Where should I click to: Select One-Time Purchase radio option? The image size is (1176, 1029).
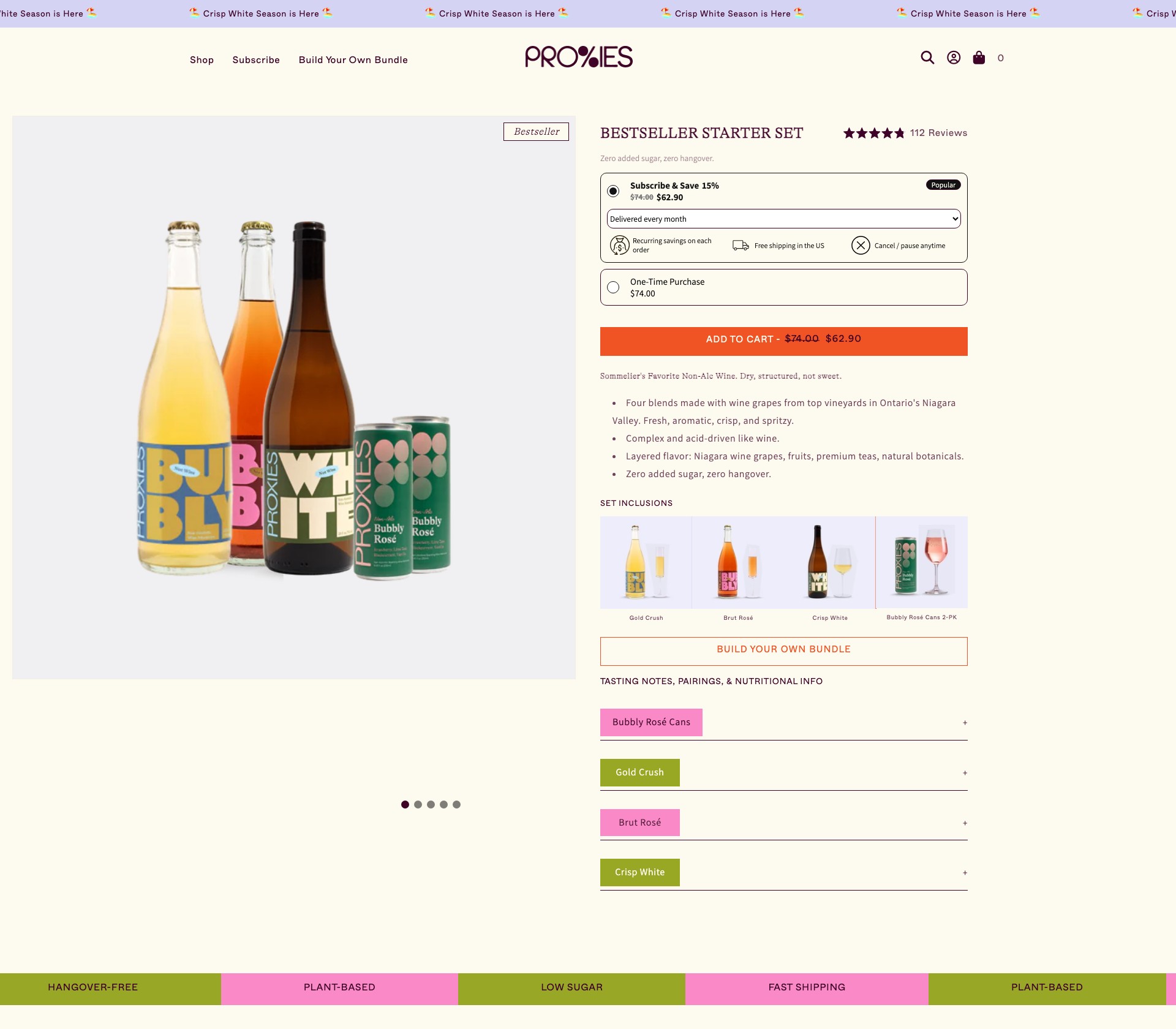[x=613, y=287]
